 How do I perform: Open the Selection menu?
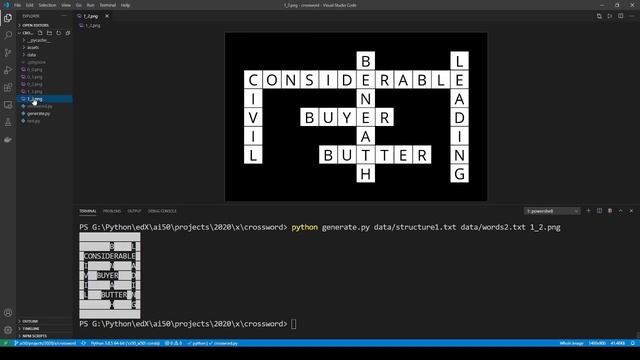coord(47,5)
